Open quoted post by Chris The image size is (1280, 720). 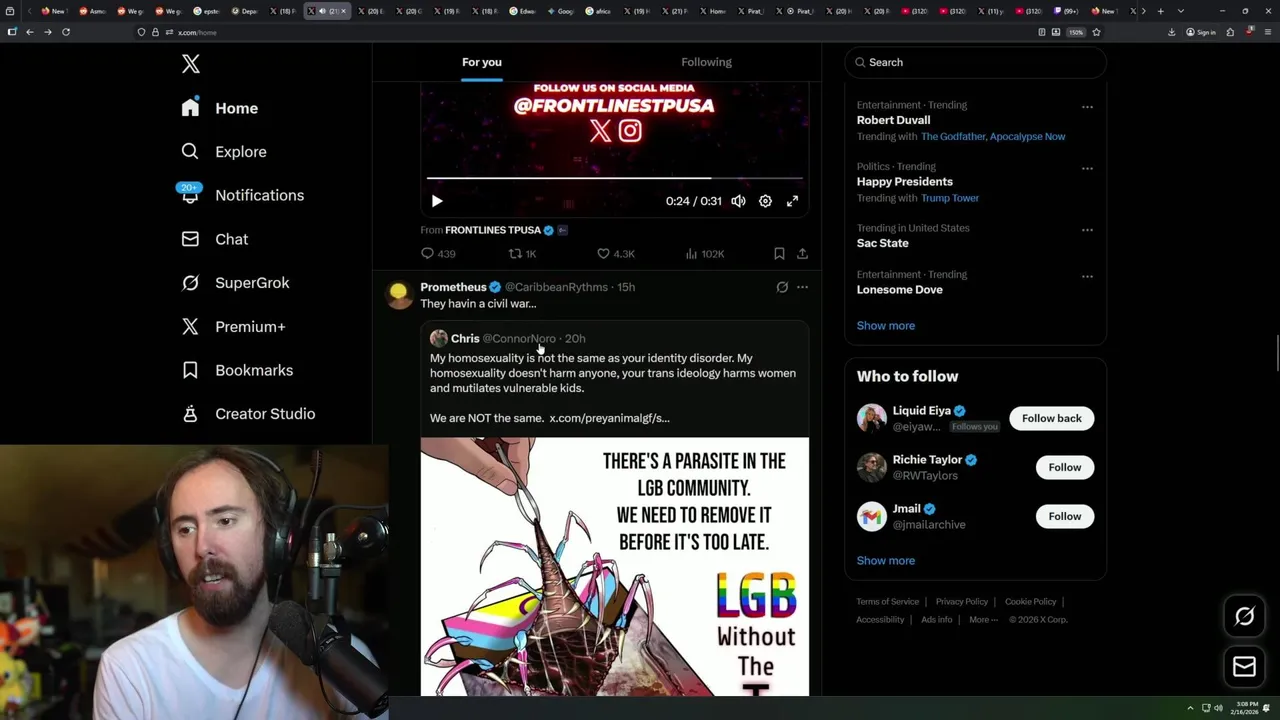[x=615, y=378]
